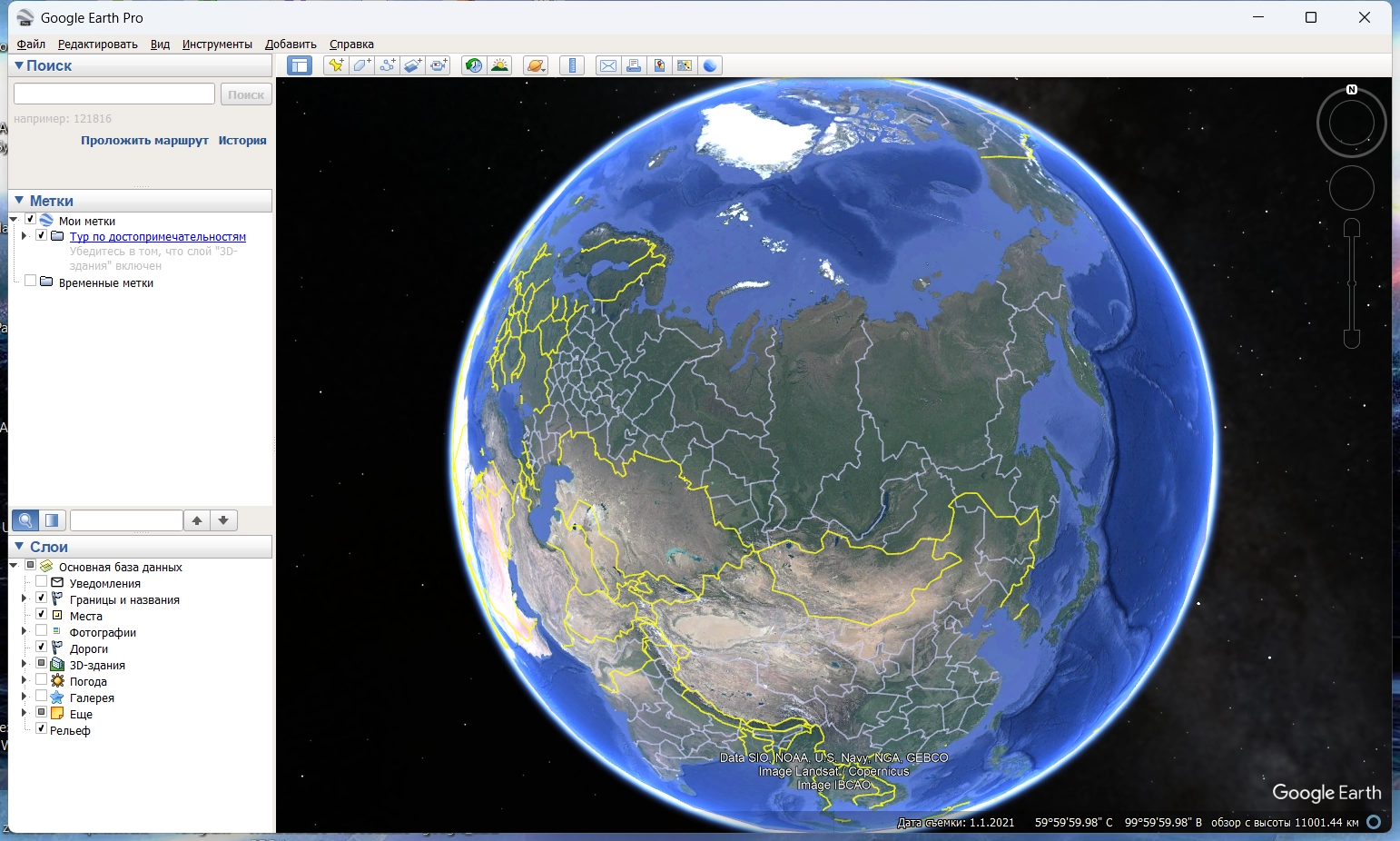Click the Gallery star icon in Layers

point(57,698)
